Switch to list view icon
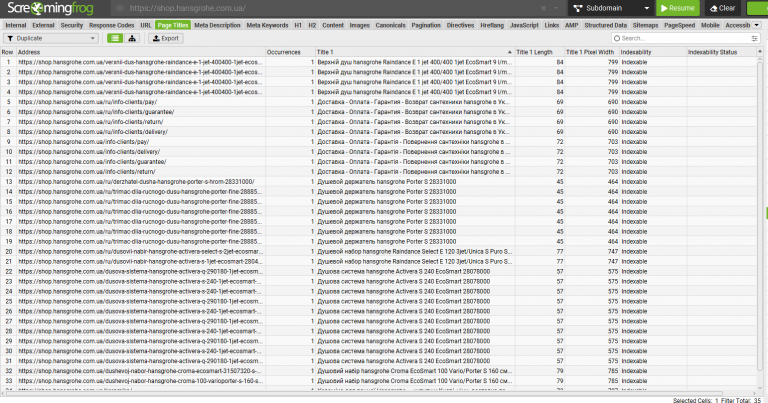The image size is (768, 403). 115,38
